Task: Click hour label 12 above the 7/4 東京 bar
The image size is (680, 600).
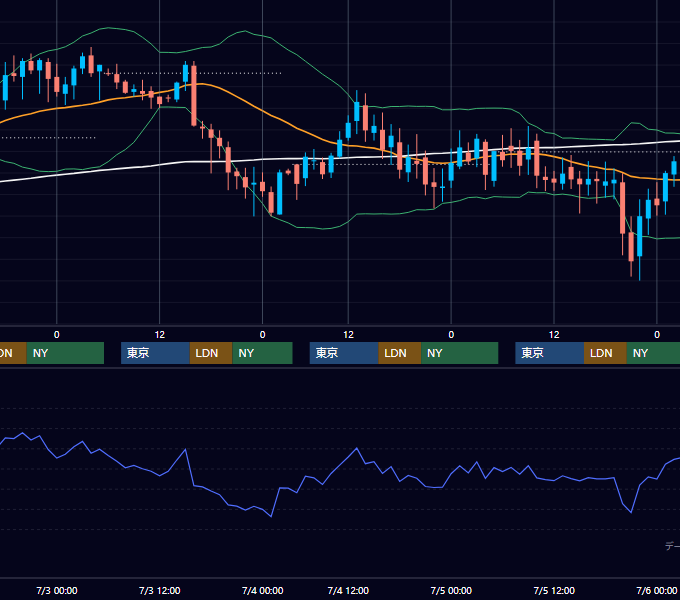Action: [x=348, y=335]
